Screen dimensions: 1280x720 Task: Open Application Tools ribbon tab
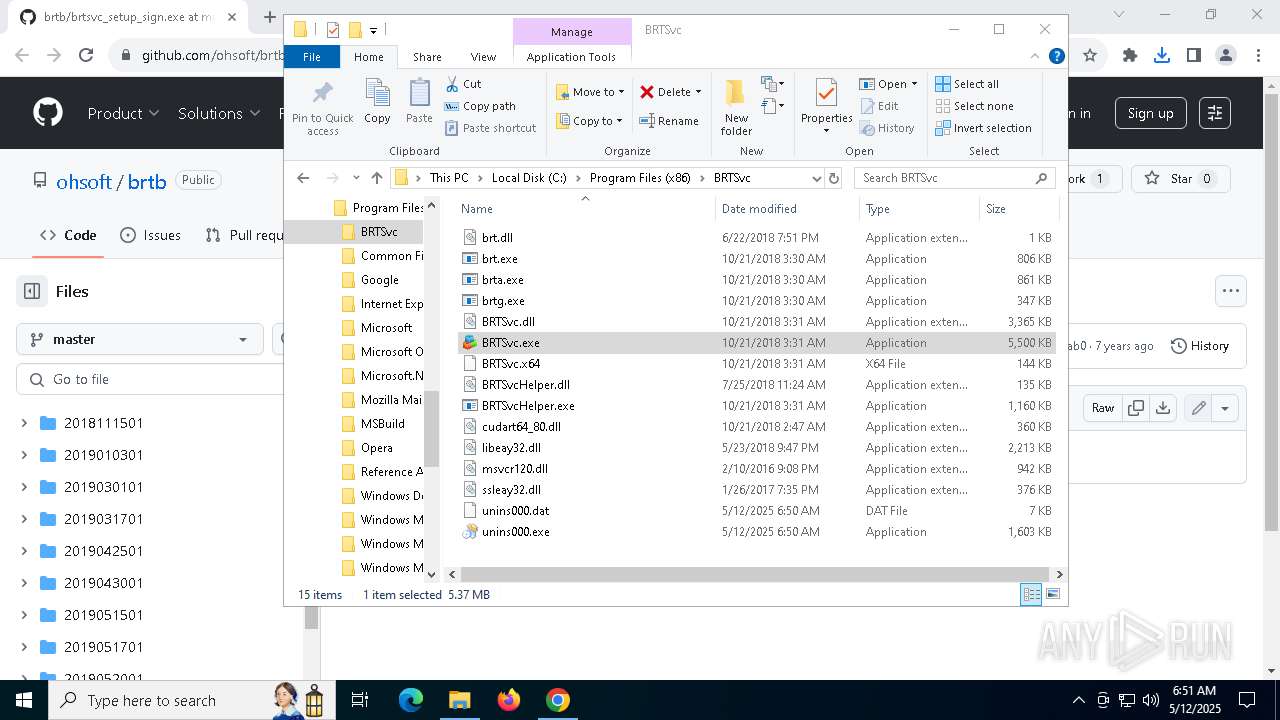[x=571, y=57]
